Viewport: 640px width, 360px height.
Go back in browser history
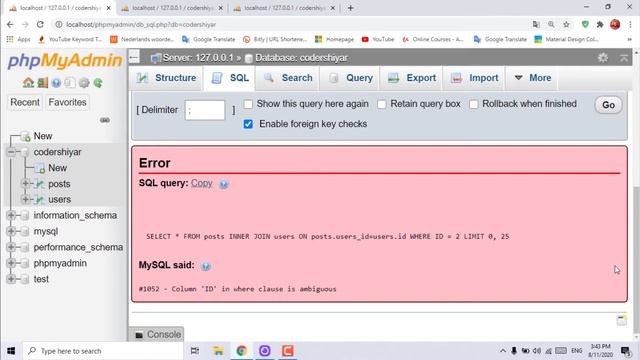pos(10,24)
